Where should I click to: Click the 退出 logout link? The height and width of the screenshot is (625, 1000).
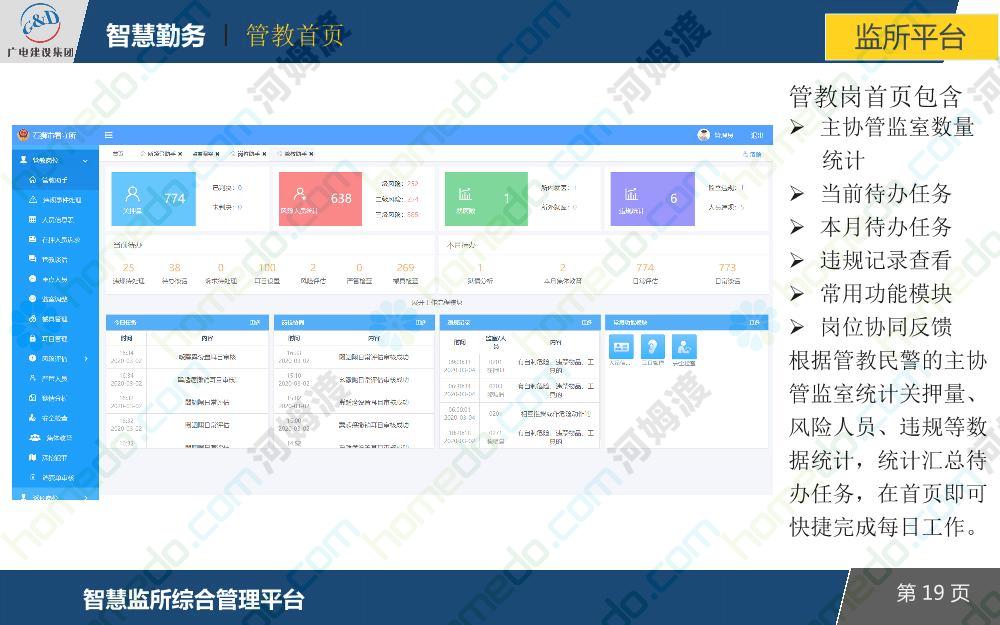point(757,135)
